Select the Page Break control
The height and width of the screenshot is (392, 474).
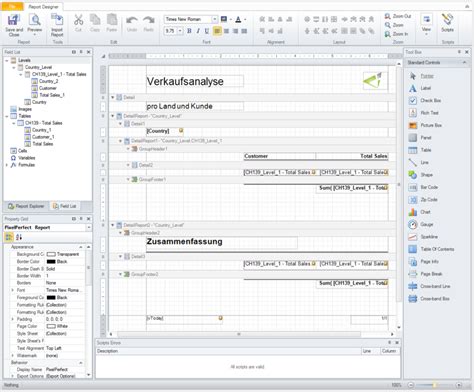coord(431,274)
